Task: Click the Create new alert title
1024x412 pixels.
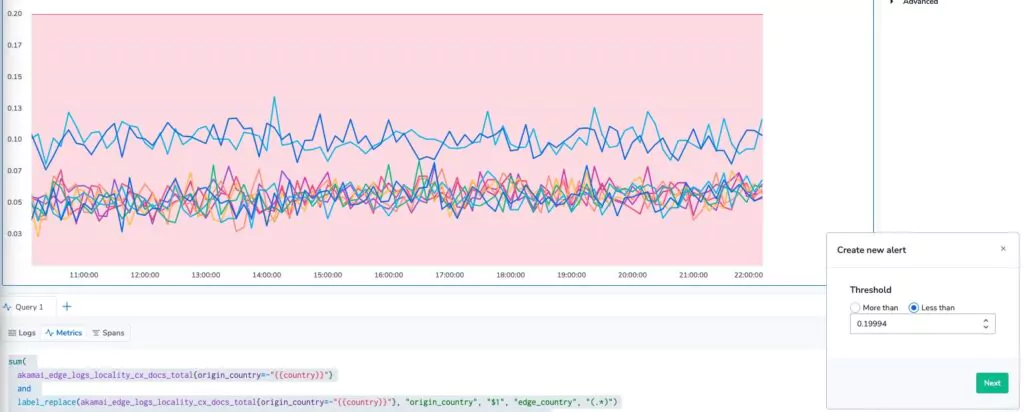Action: click(871, 249)
